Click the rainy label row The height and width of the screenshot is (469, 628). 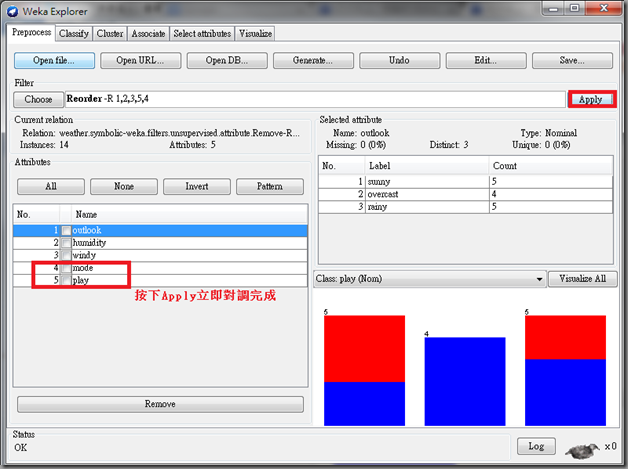(466, 207)
